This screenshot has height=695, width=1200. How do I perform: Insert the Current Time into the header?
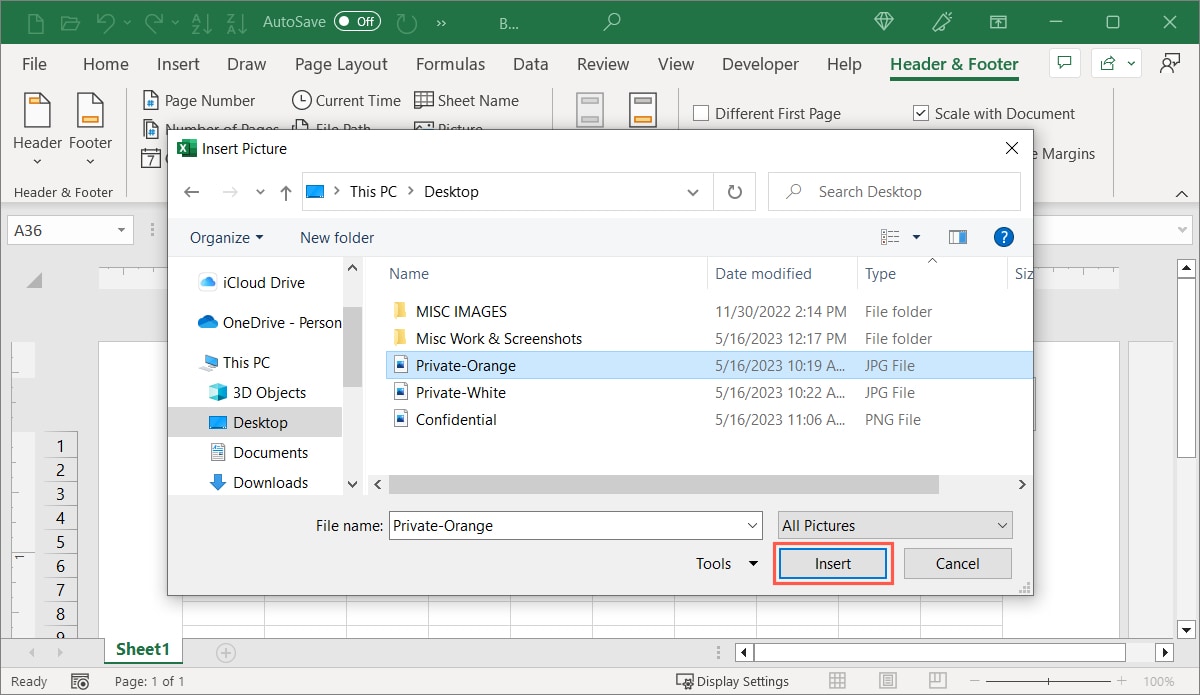345,100
